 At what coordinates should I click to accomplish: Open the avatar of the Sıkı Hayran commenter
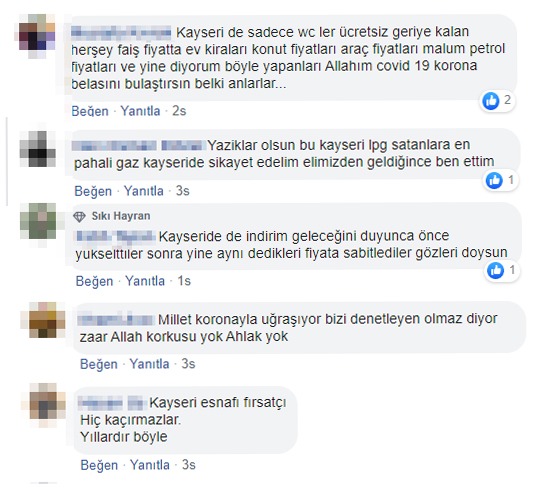(38, 221)
